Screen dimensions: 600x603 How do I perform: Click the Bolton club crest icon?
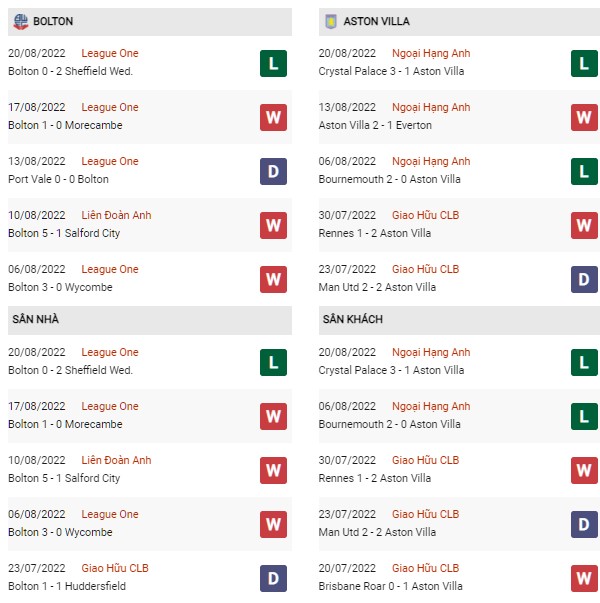[21, 22]
